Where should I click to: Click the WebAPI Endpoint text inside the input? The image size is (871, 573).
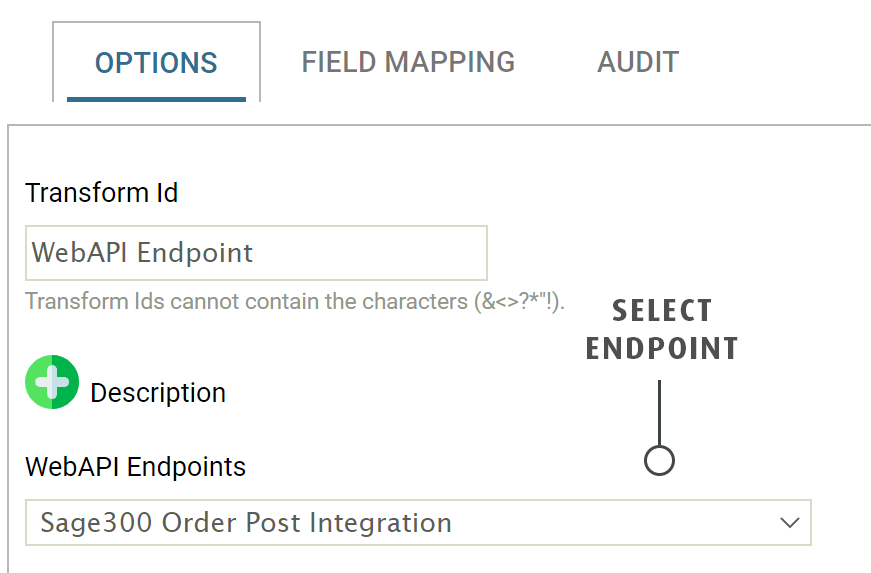[143, 252]
